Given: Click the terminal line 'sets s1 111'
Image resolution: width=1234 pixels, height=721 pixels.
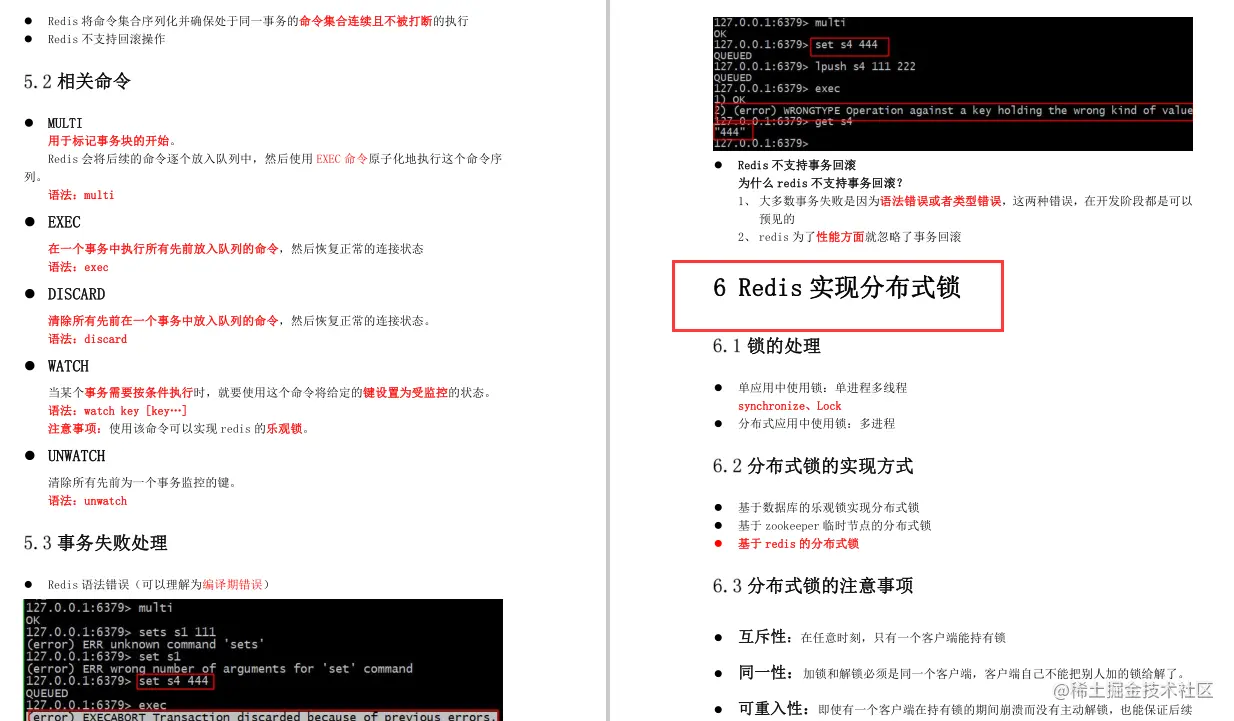Looking at the screenshot, I should click(x=177, y=632).
